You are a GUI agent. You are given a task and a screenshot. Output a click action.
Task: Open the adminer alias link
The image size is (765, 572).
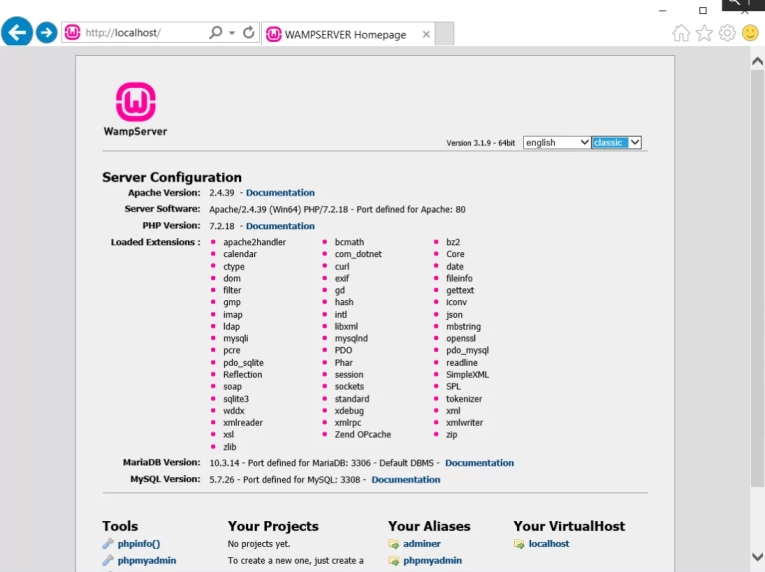422,544
